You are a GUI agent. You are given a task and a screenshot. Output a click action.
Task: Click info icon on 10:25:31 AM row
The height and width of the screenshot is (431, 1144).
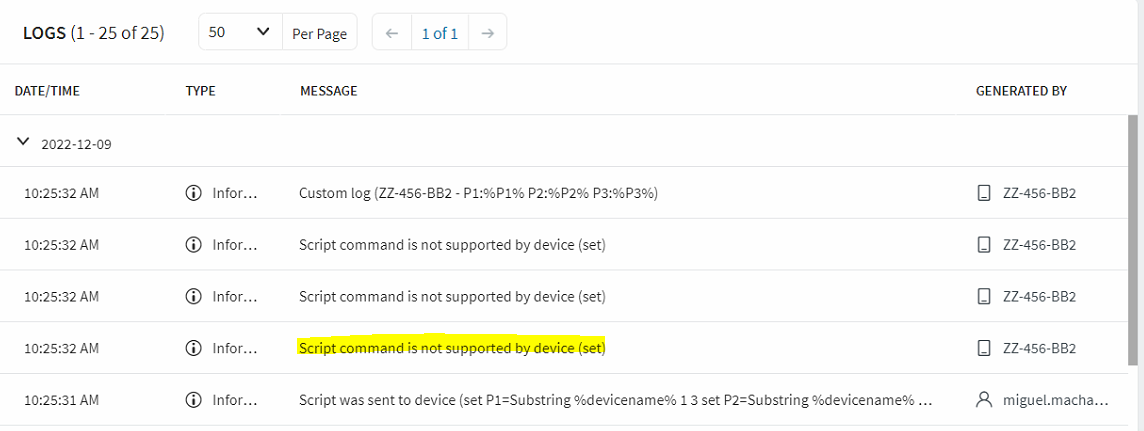194,400
